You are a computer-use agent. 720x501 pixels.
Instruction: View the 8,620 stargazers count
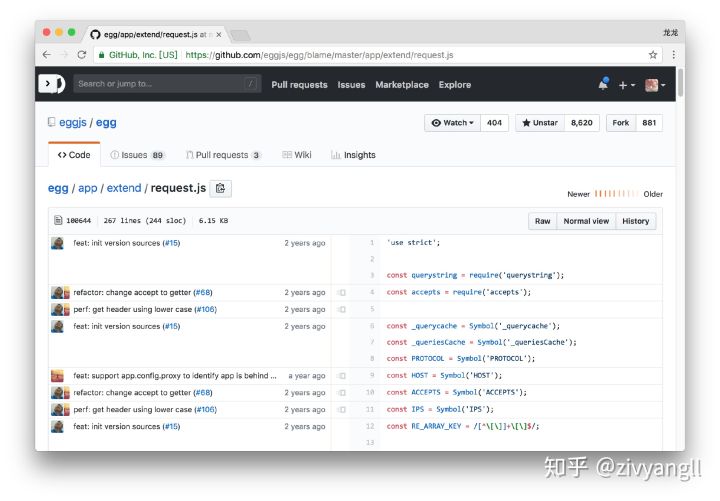click(582, 123)
